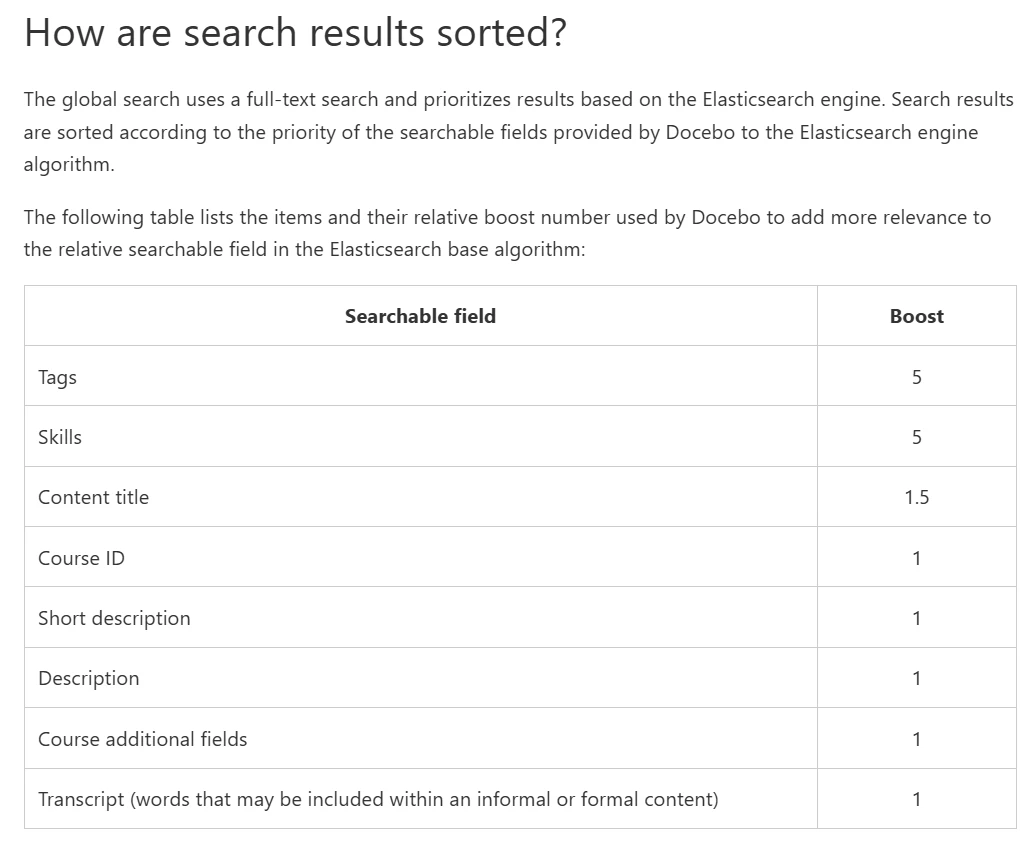Click the paragraph starting "The global search uses"
The height and width of the screenshot is (841, 1030).
pos(518,132)
